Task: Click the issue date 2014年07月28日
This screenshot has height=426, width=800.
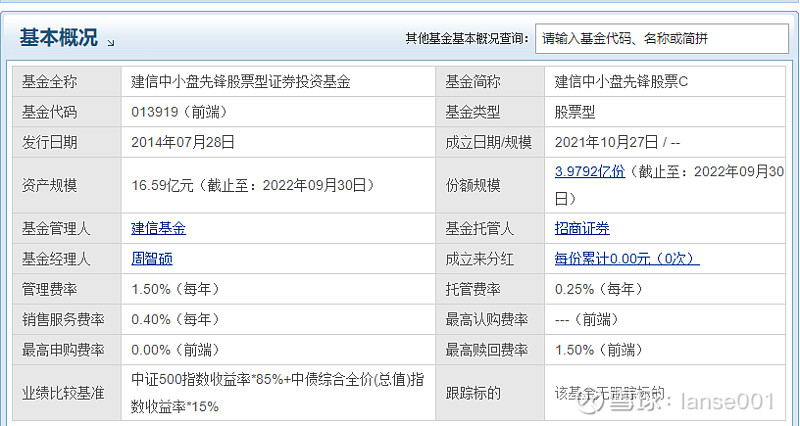Action: point(183,142)
